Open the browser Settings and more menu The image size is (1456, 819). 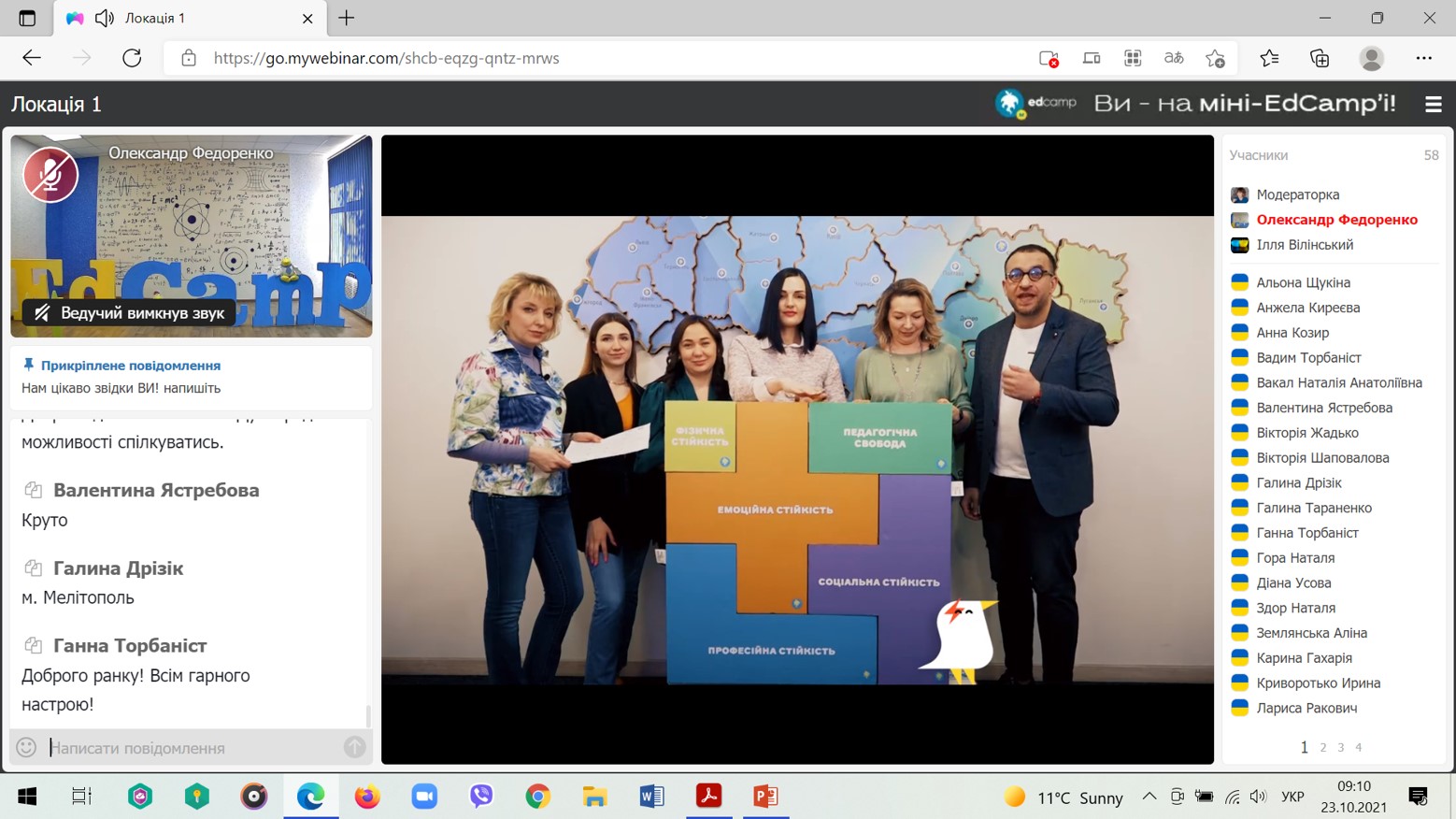[x=1423, y=58]
